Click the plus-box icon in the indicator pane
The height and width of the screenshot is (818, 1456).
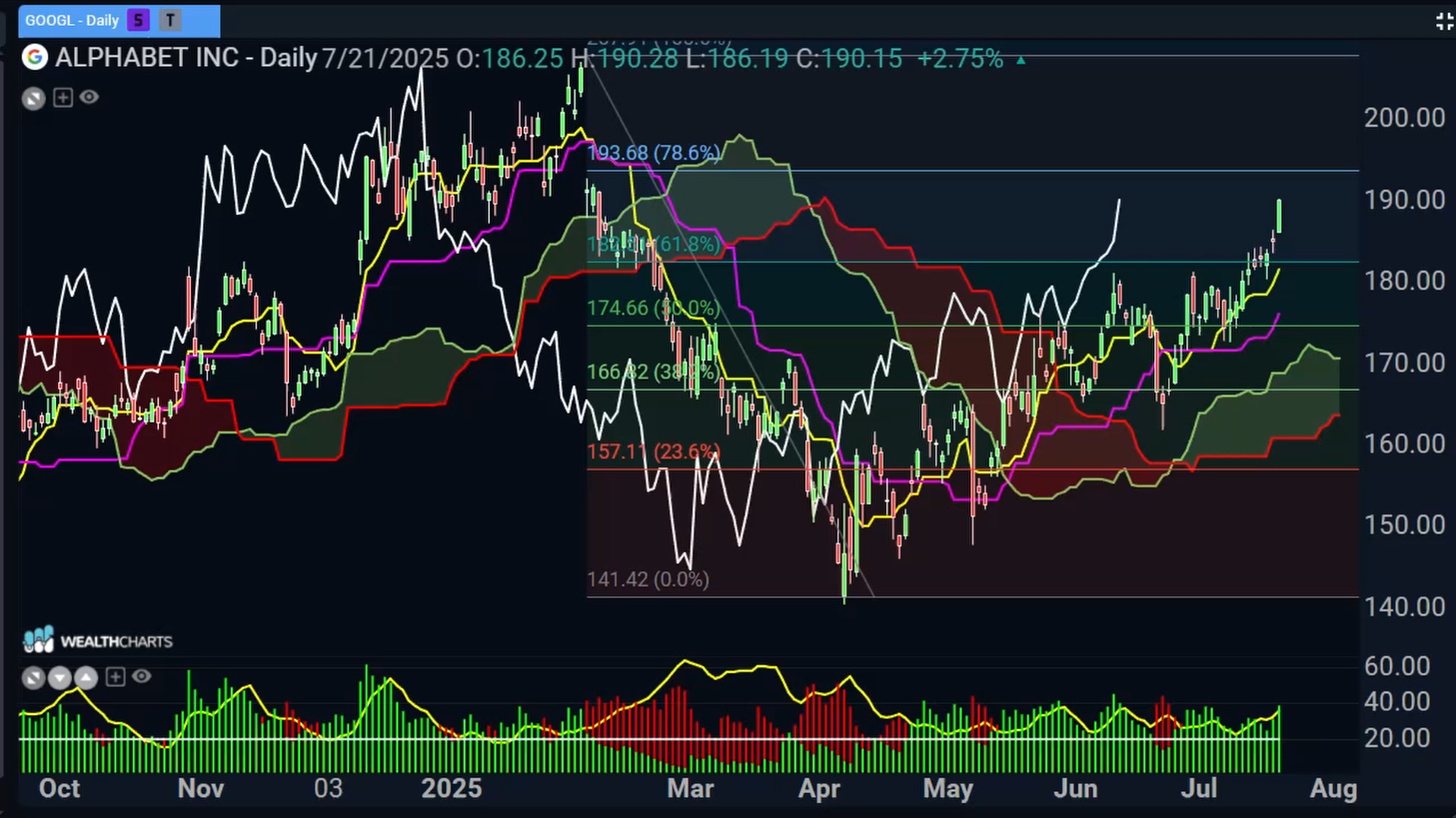(115, 677)
